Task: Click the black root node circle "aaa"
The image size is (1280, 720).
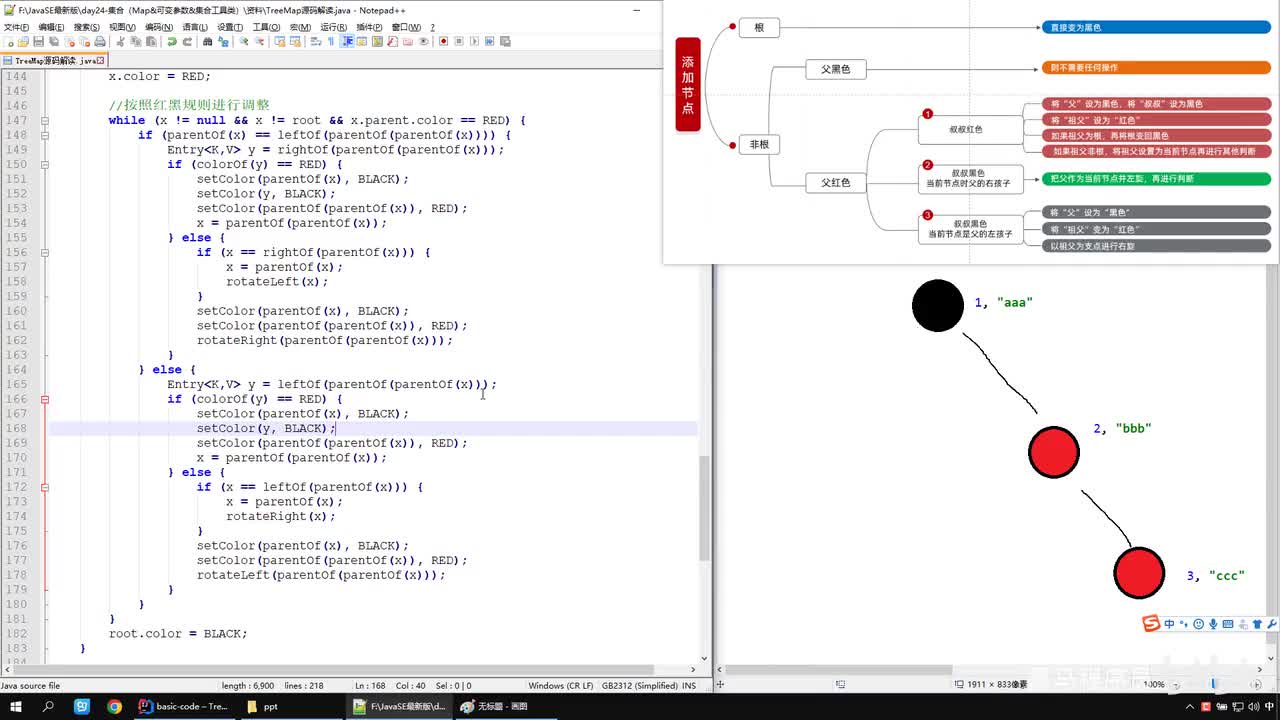Action: pyautogui.click(x=937, y=306)
